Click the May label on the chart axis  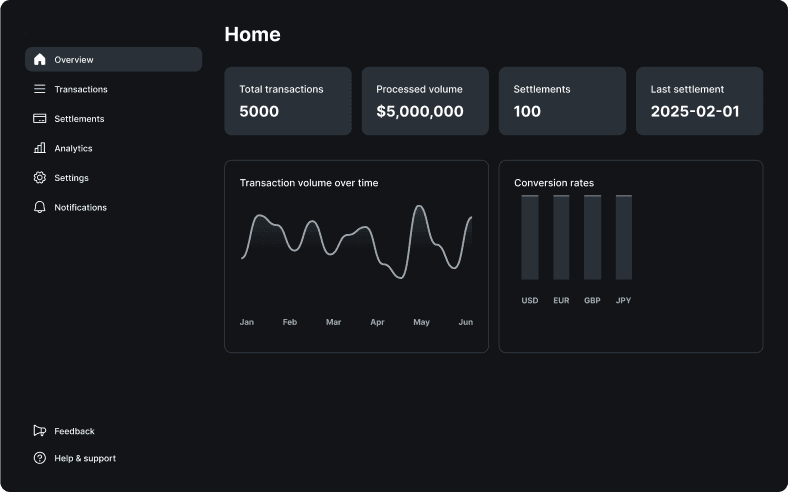421,322
